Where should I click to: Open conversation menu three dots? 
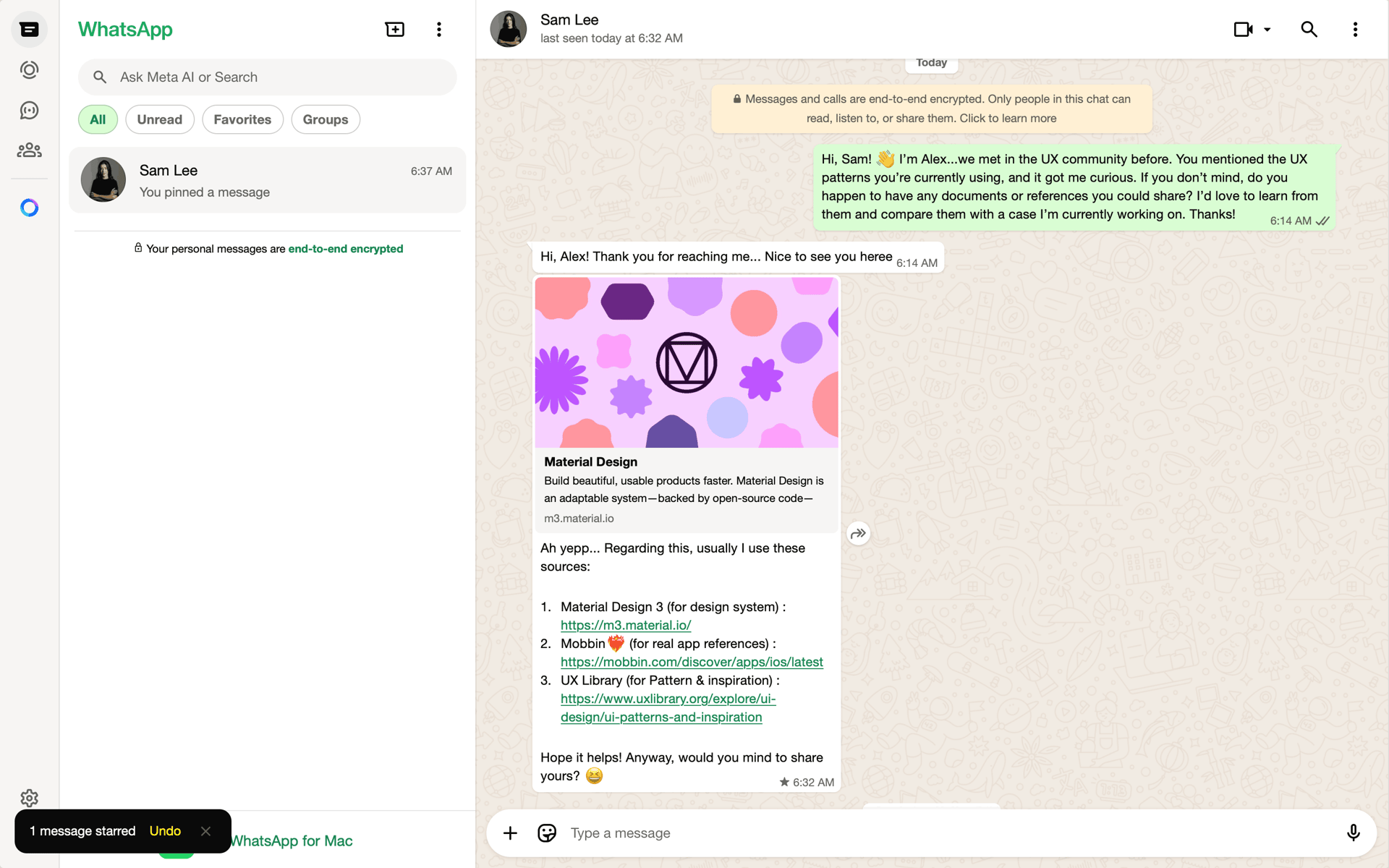(1355, 30)
